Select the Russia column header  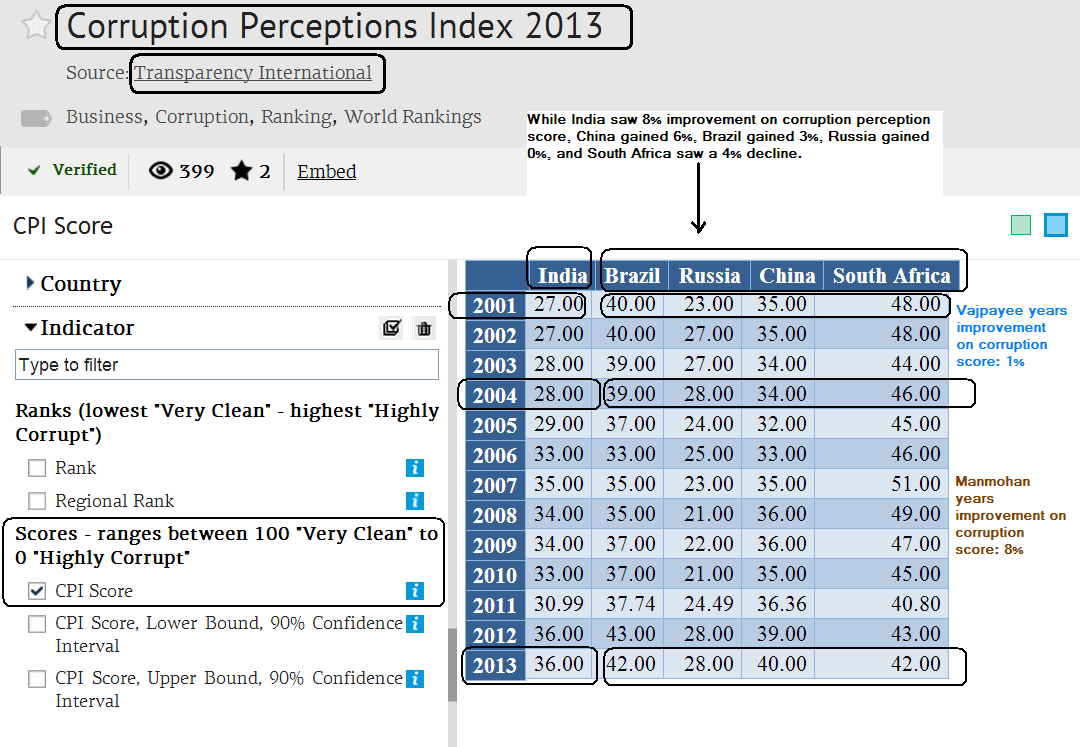709,275
